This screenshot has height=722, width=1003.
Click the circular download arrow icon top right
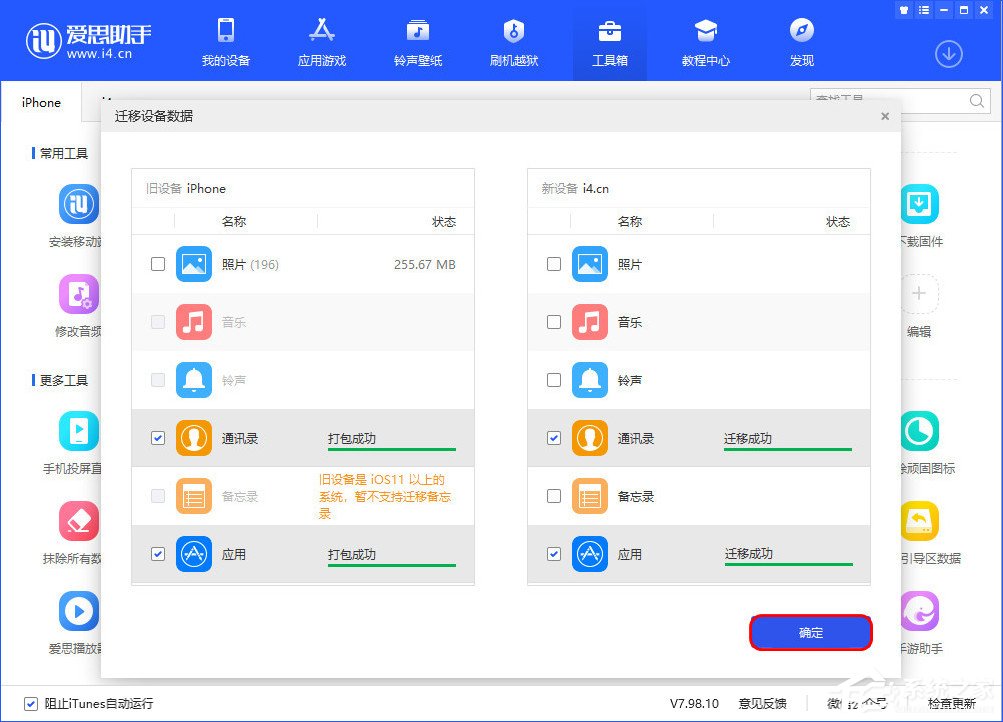coord(947,54)
